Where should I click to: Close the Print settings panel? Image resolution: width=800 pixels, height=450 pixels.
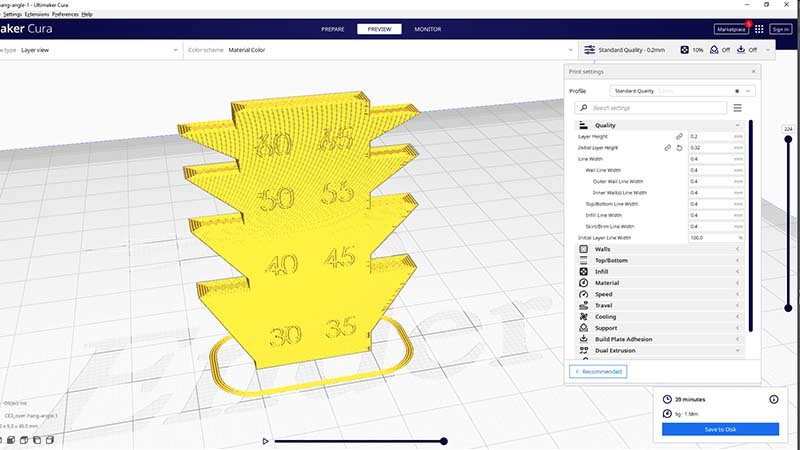pos(754,71)
